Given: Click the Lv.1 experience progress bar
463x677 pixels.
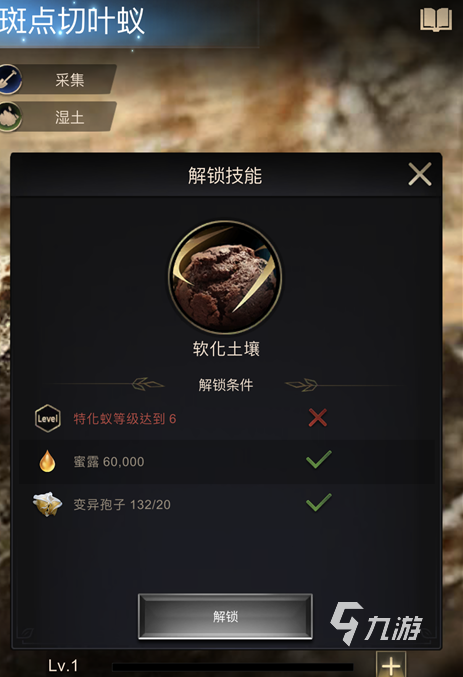Looking at the screenshot, I should point(233,668).
